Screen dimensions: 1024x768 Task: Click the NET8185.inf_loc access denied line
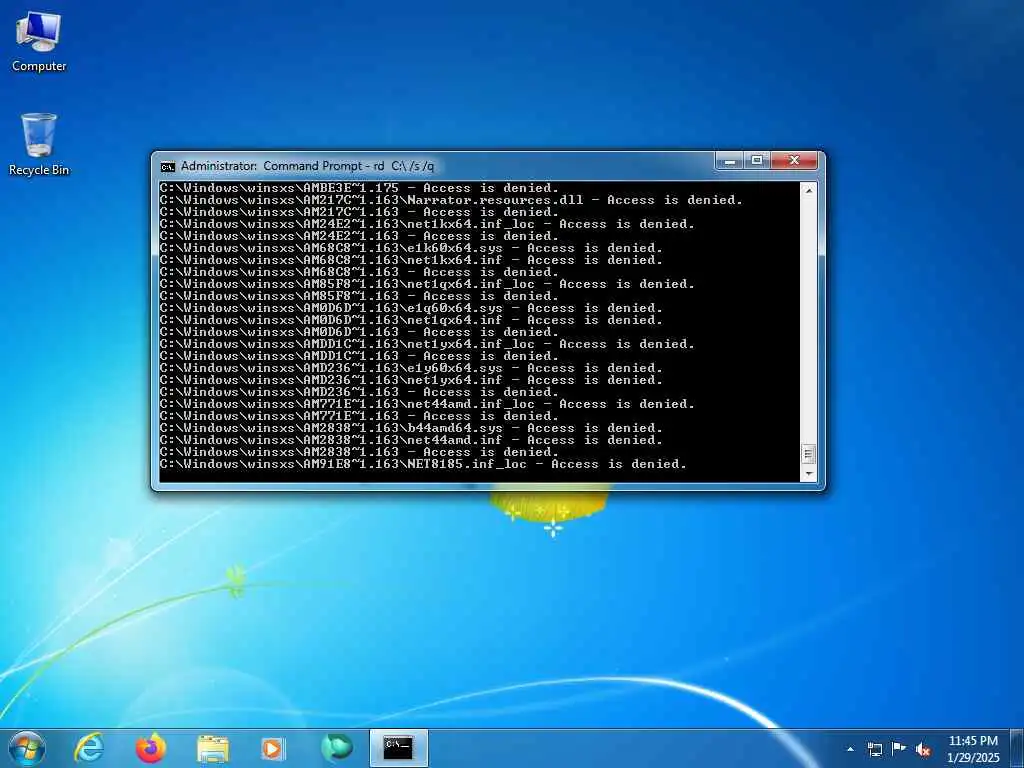click(x=423, y=464)
